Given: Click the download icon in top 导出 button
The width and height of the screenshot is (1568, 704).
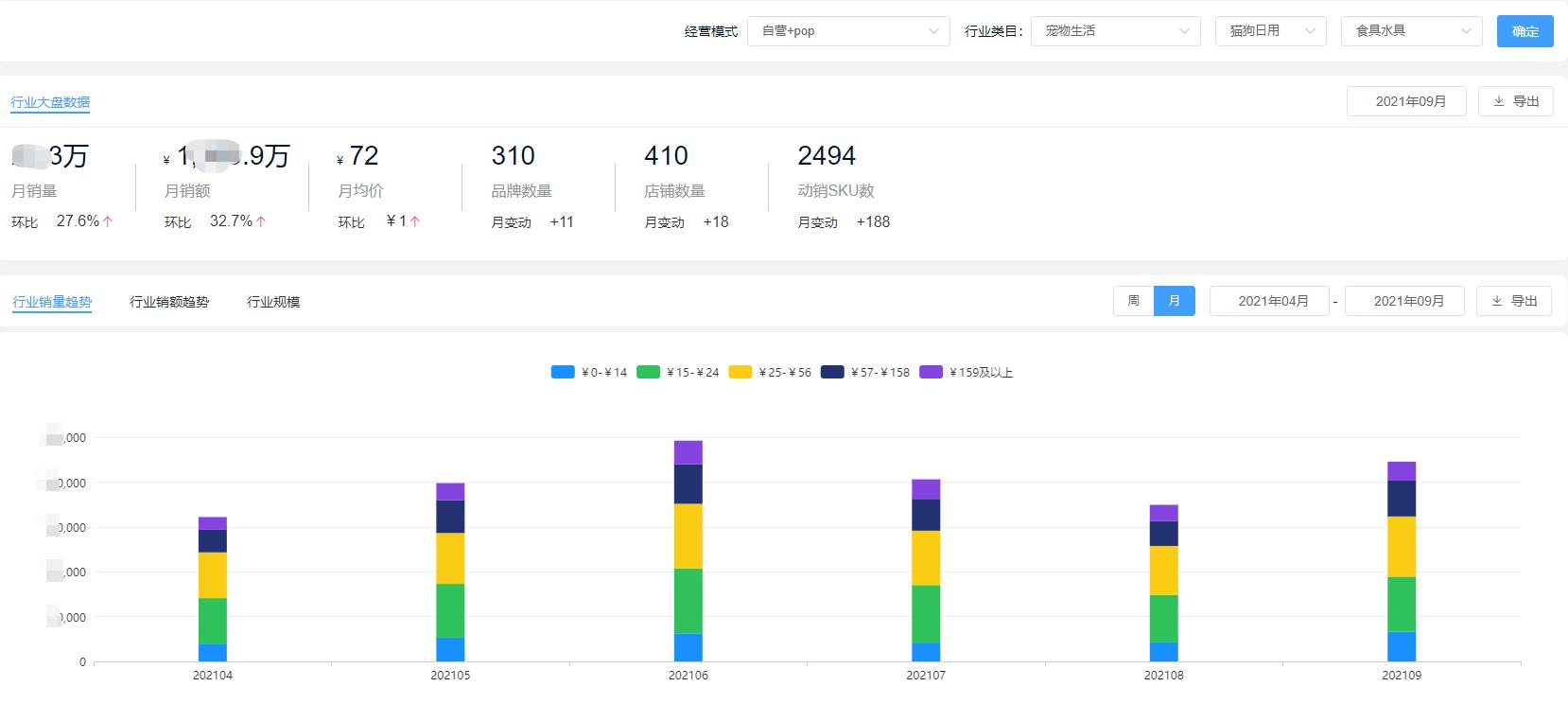Looking at the screenshot, I should point(1499,101).
